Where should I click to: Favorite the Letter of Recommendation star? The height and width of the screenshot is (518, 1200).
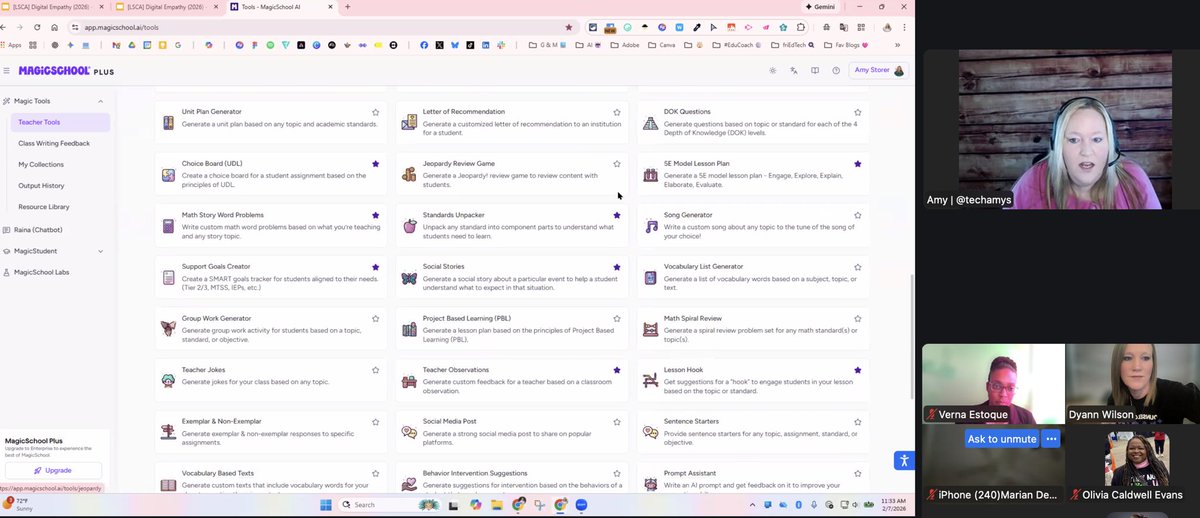(x=617, y=112)
